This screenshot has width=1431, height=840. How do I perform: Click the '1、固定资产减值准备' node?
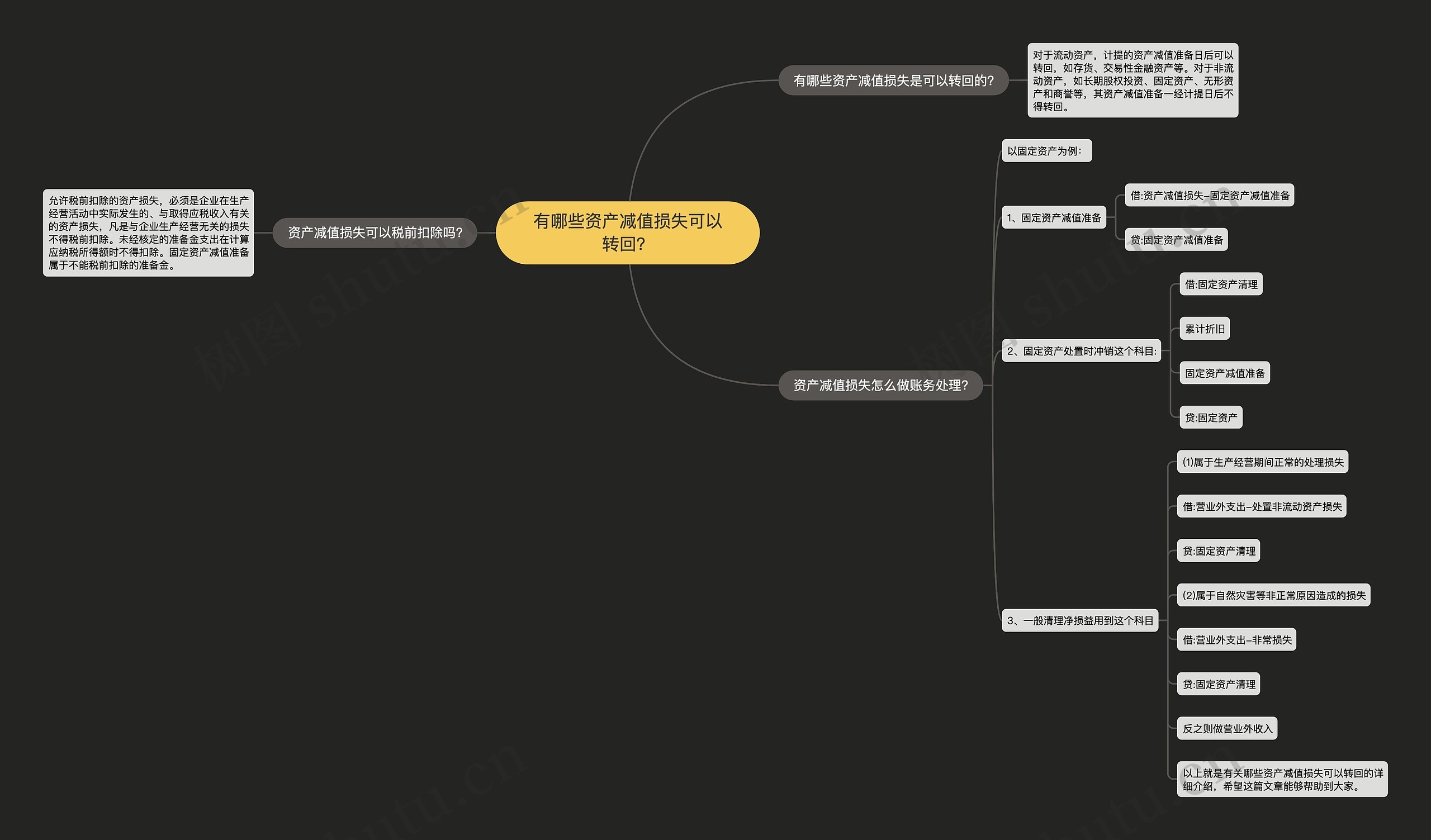click(1053, 218)
